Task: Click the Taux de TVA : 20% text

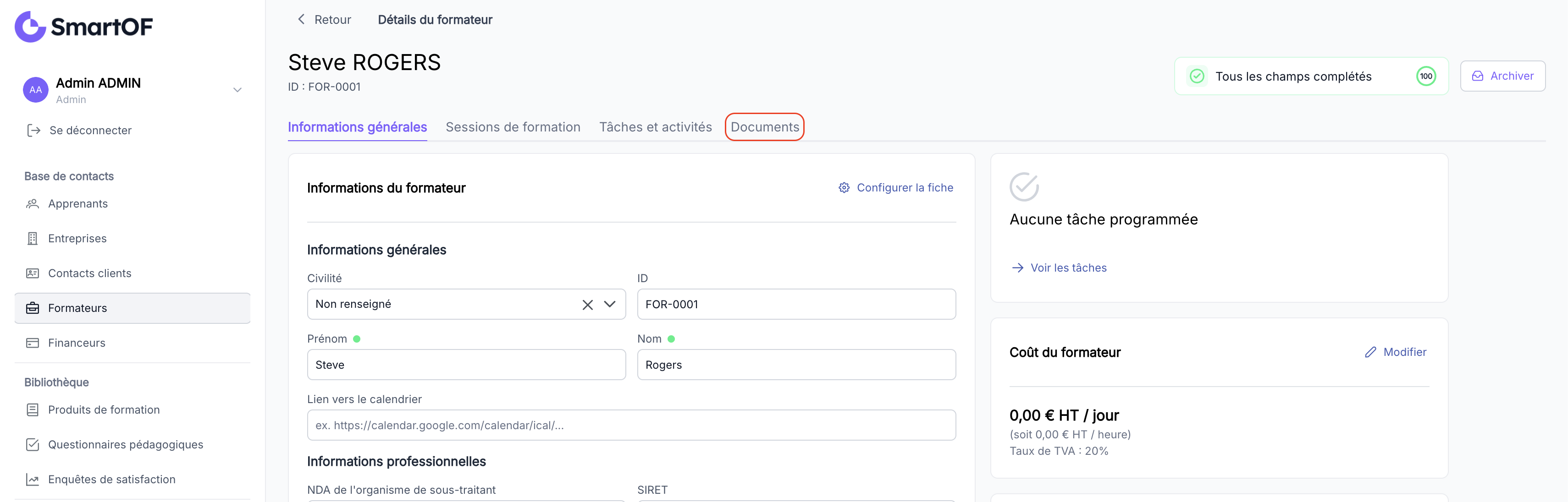Action: (x=1059, y=451)
